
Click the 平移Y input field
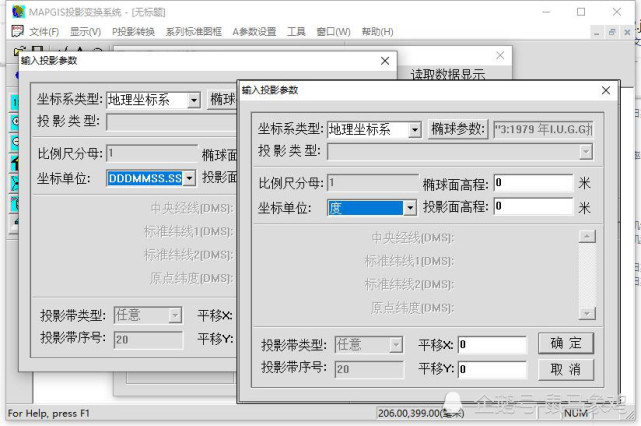[x=492, y=370]
